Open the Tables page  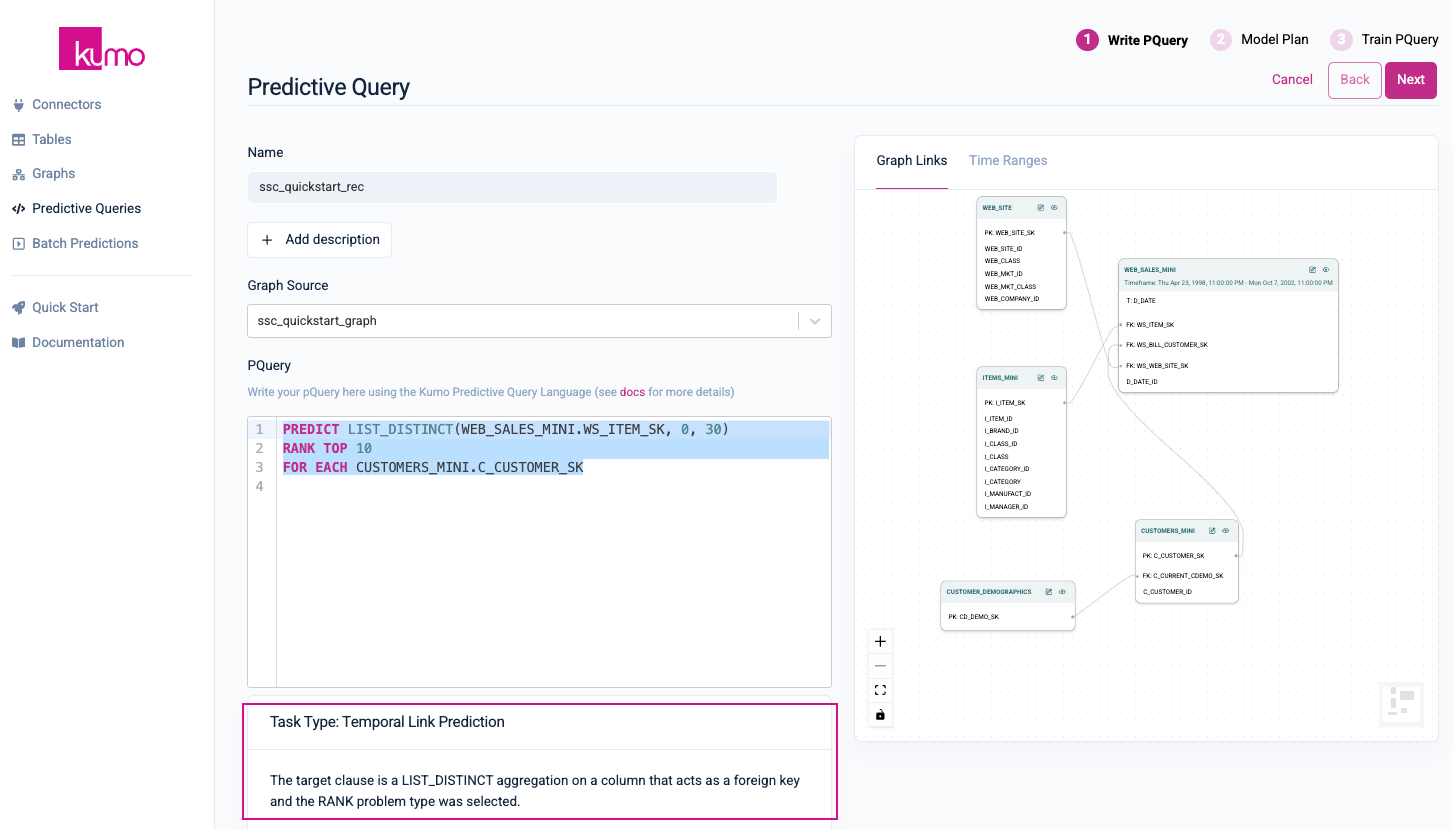(52, 139)
